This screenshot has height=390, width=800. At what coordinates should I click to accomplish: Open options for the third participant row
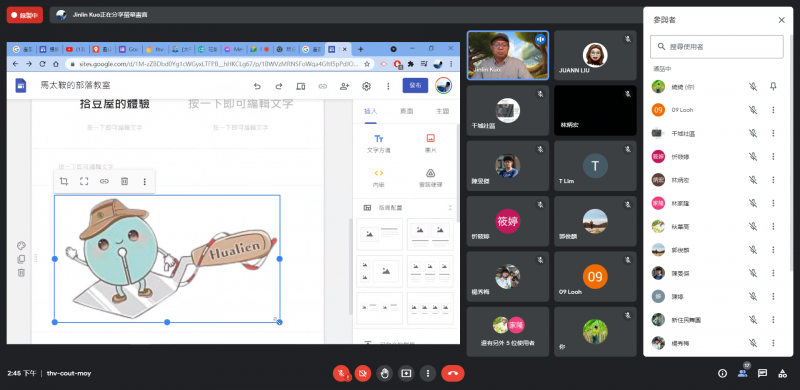(773, 133)
